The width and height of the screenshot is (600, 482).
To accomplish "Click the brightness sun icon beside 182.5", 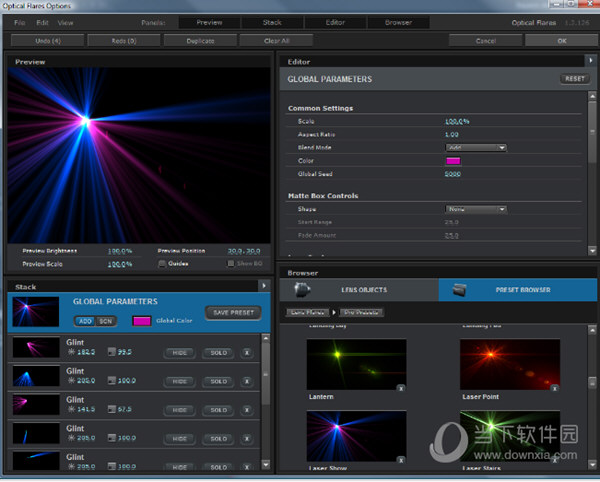I will pyautogui.click(x=71, y=352).
